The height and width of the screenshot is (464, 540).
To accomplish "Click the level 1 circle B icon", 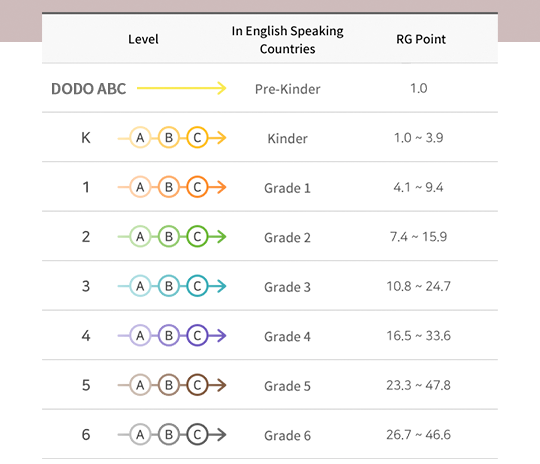I will [x=169, y=187].
